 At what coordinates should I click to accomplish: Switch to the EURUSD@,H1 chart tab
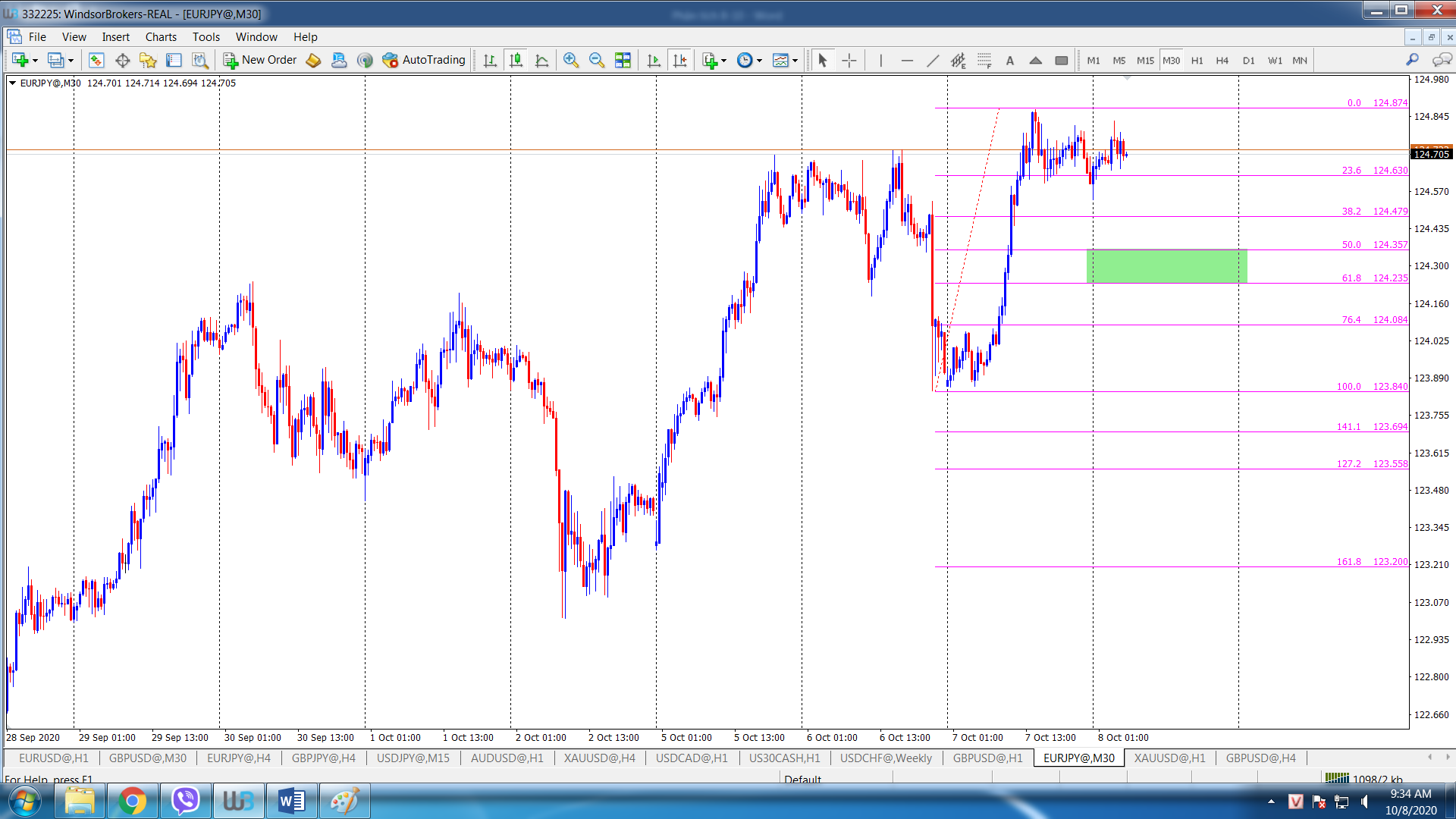(x=53, y=758)
